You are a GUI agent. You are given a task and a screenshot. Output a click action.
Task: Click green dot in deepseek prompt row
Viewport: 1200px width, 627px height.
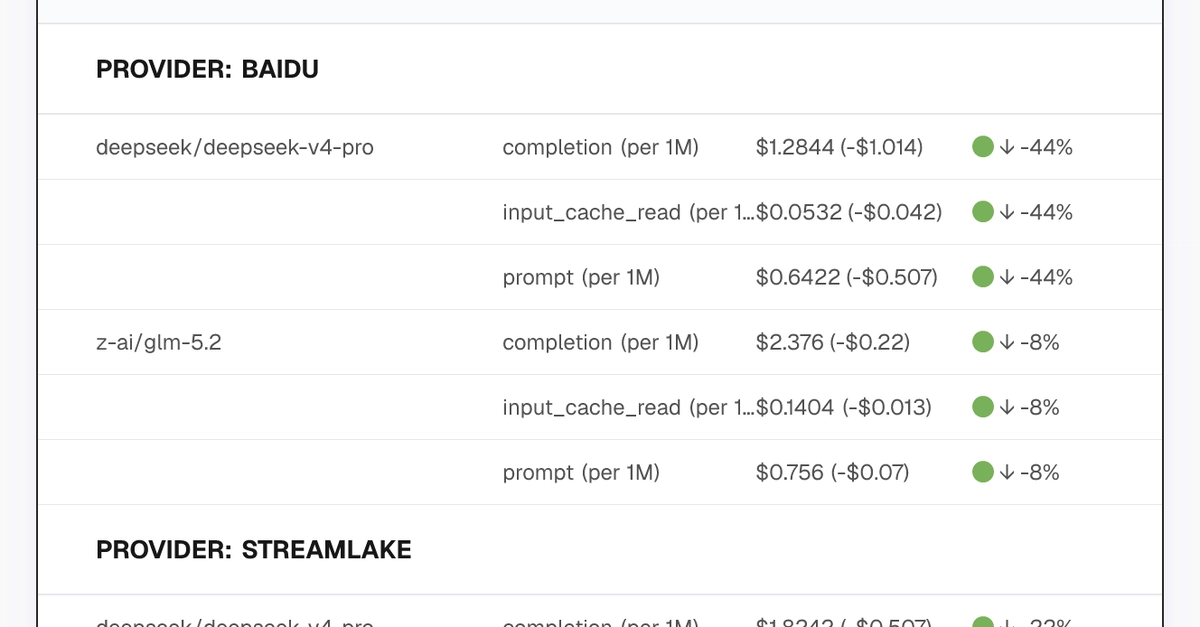click(x=982, y=277)
